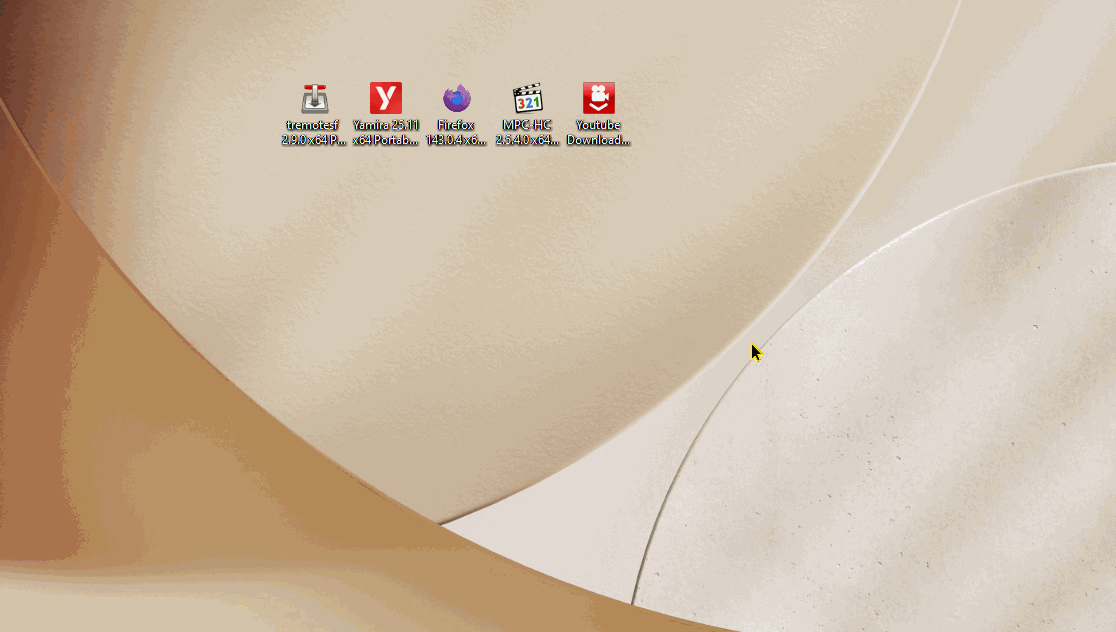Select the tremotesf desktop icon
Screen dimensions: 1116x632
pyautogui.click(x=314, y=98)
